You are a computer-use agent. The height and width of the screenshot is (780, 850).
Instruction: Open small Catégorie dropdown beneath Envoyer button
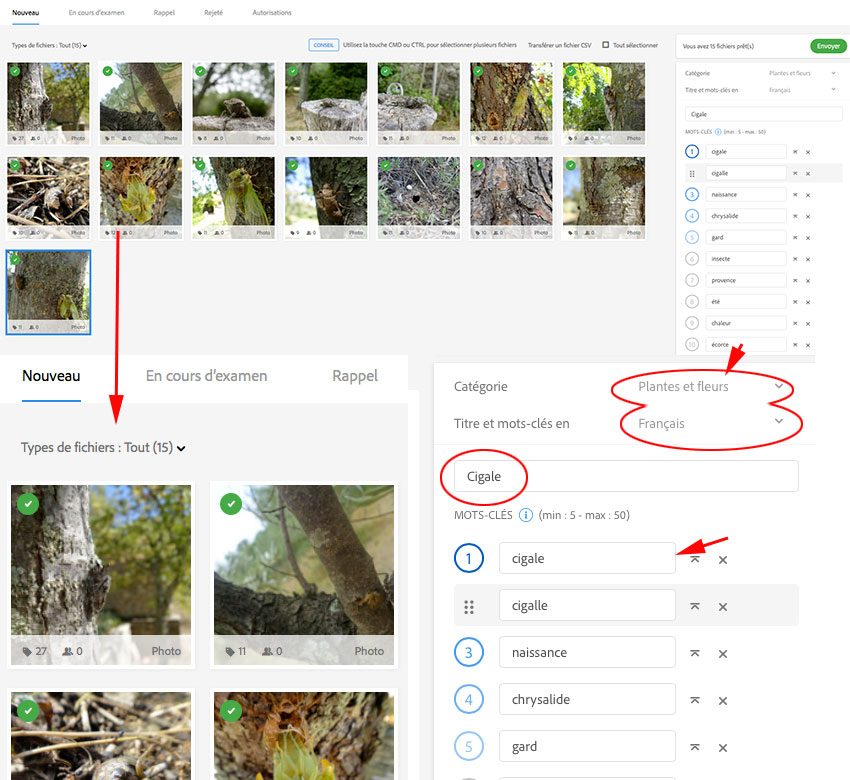(802, 73)
